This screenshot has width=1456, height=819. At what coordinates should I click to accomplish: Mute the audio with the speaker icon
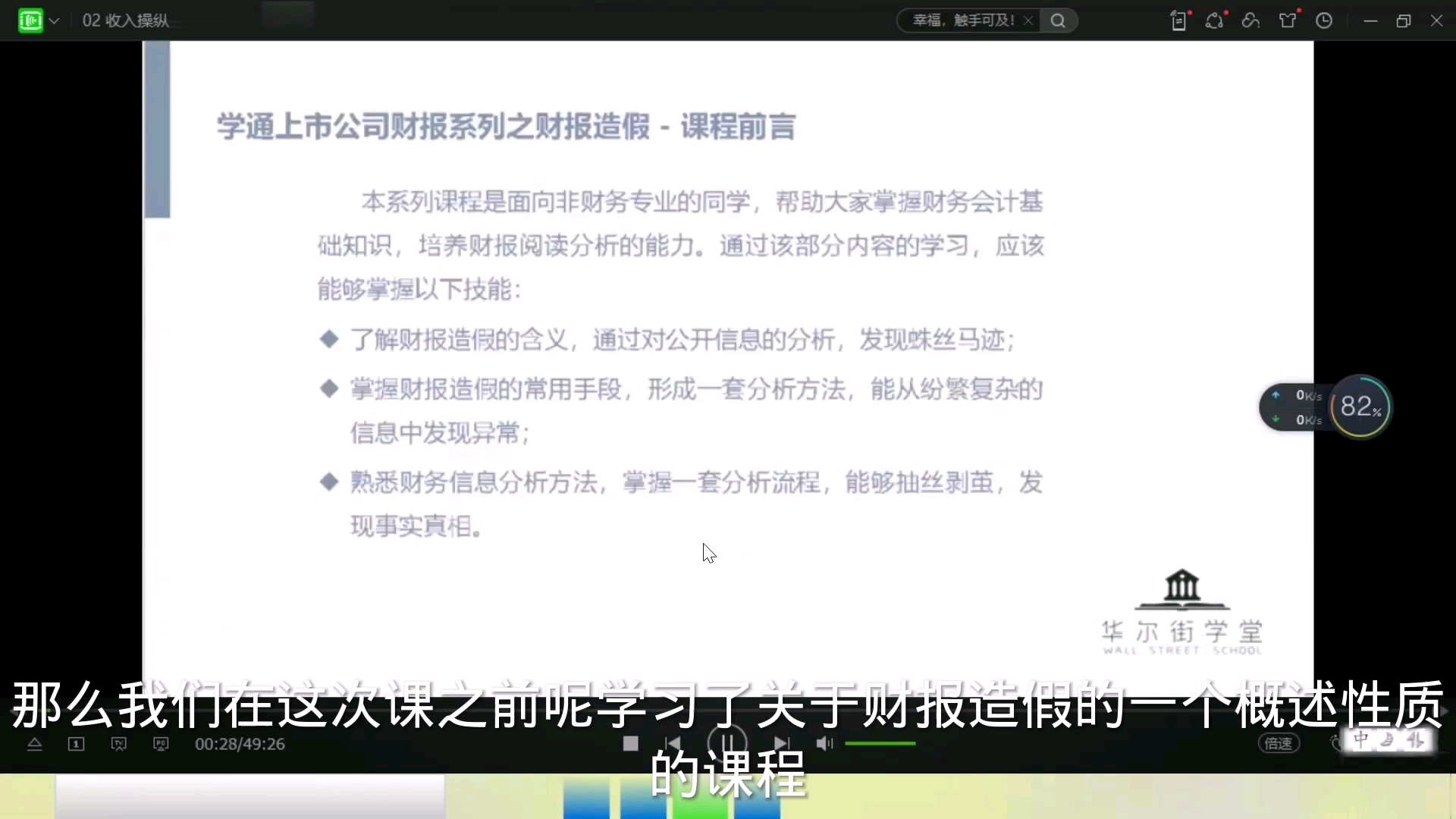[x=824, y=744]
